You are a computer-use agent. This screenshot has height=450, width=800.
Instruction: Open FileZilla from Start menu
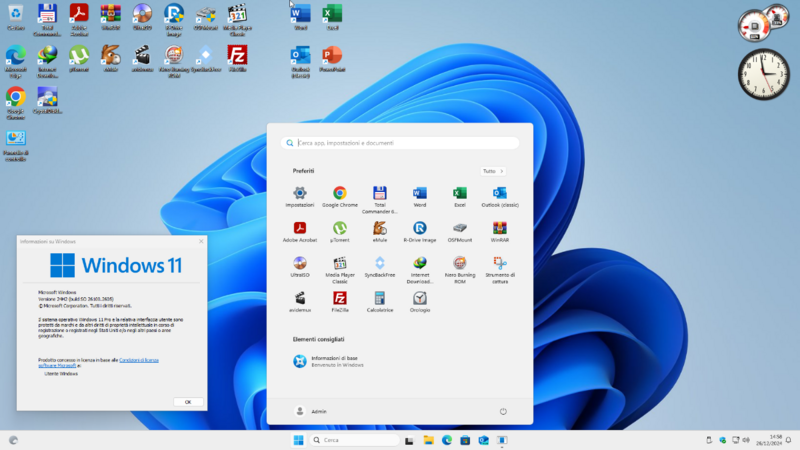pyautogui.click(x=340, y=298)
